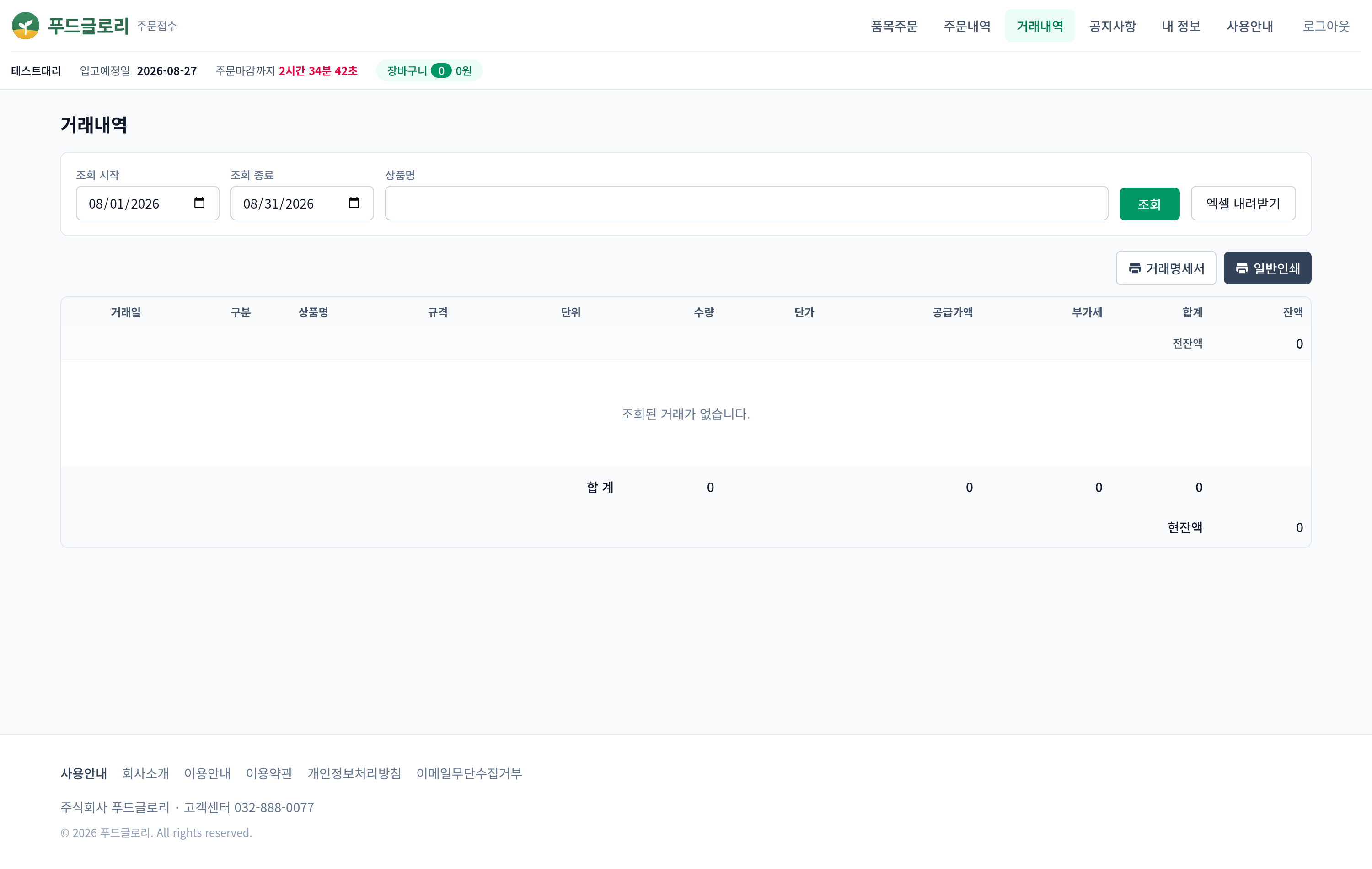1372x869 pixels.
Task: Open the 품목주문 menu
Action: [894, 26]
